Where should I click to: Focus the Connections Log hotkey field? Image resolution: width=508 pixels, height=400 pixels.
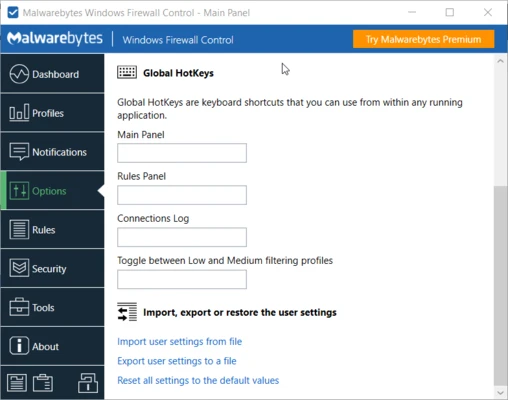182,237
